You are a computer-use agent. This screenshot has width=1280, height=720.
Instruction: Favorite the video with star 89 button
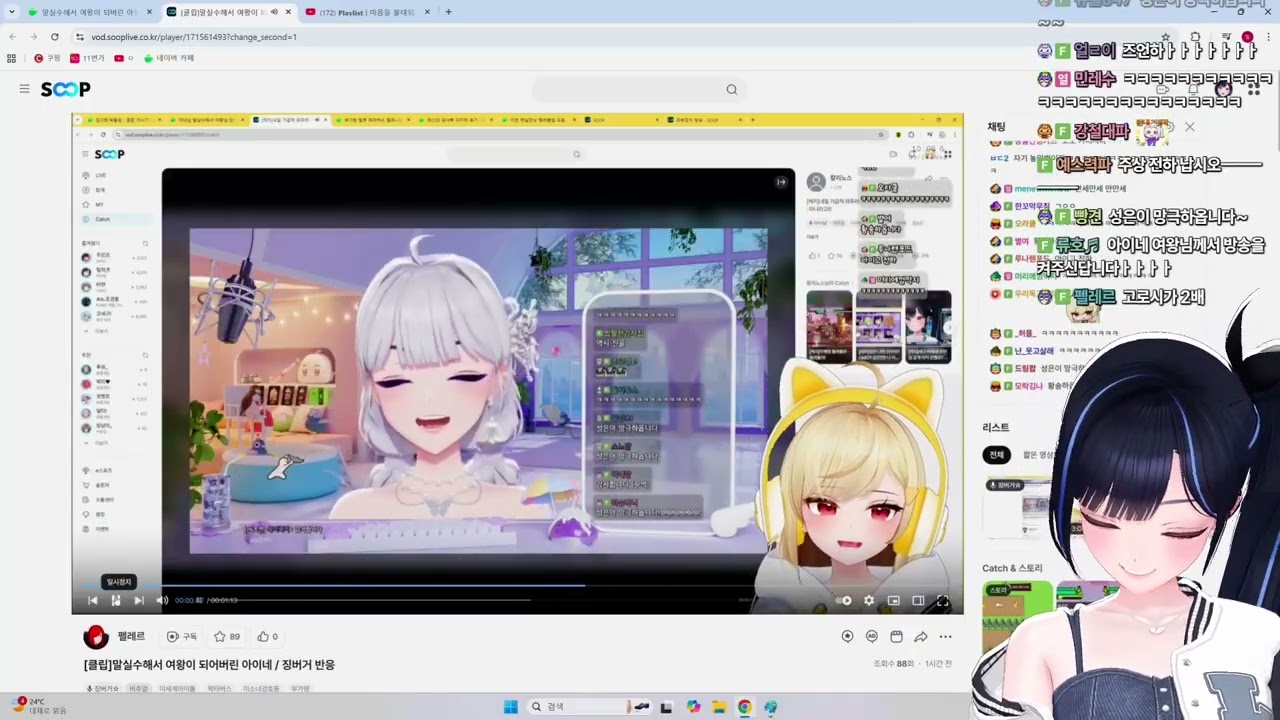point(226,636)
